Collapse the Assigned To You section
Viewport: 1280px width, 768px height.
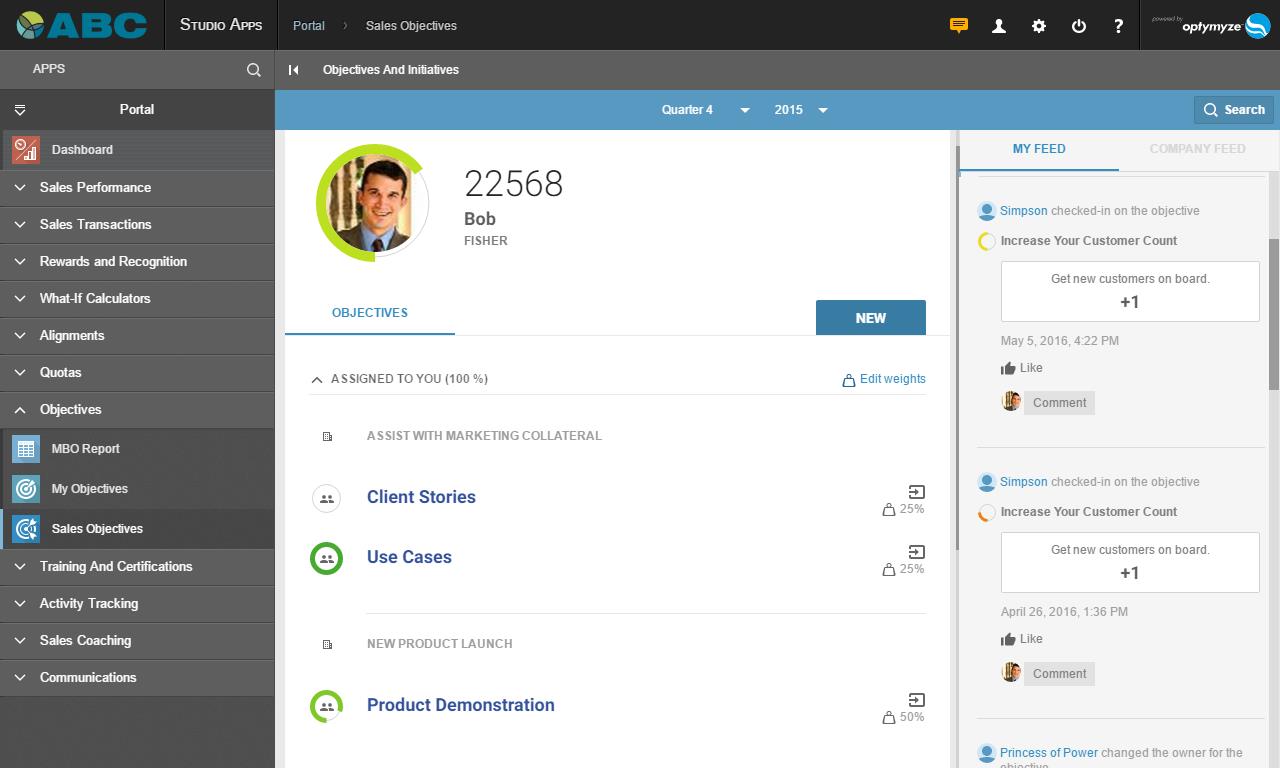click(x=317, y=380)
